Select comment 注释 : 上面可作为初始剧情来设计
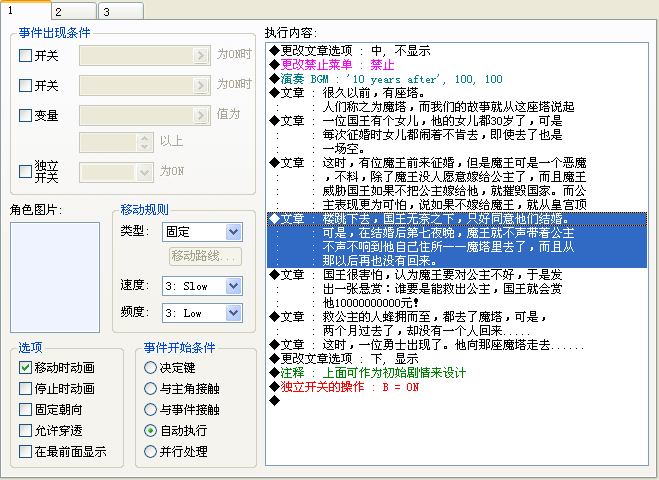This screenshot has width=659, height=480. click(x=457, y=373)
